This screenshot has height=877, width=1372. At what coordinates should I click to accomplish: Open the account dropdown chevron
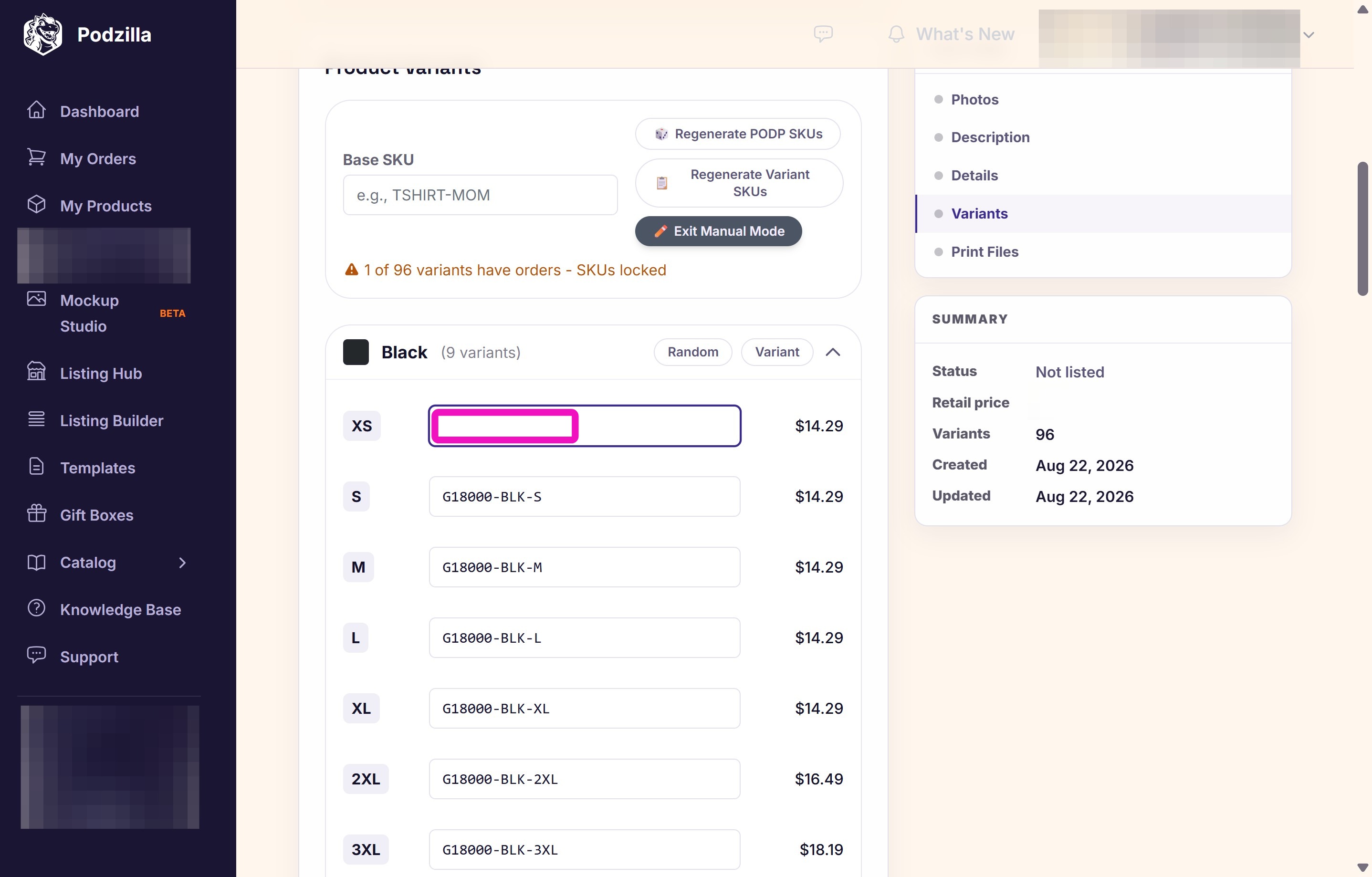pos(1309,35)
